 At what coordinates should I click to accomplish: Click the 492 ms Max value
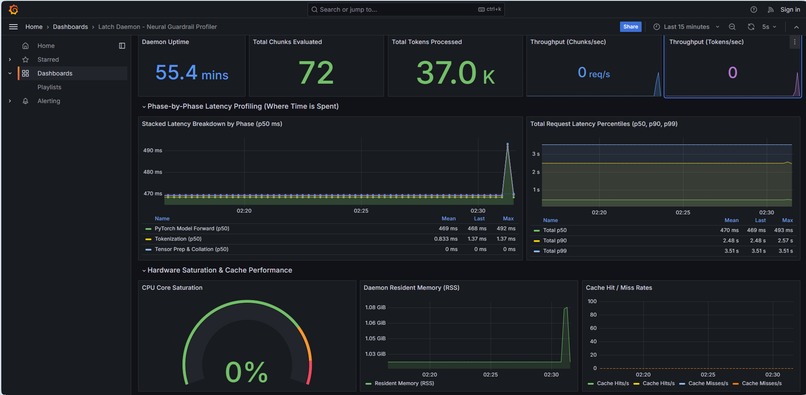tap(507, 228)
